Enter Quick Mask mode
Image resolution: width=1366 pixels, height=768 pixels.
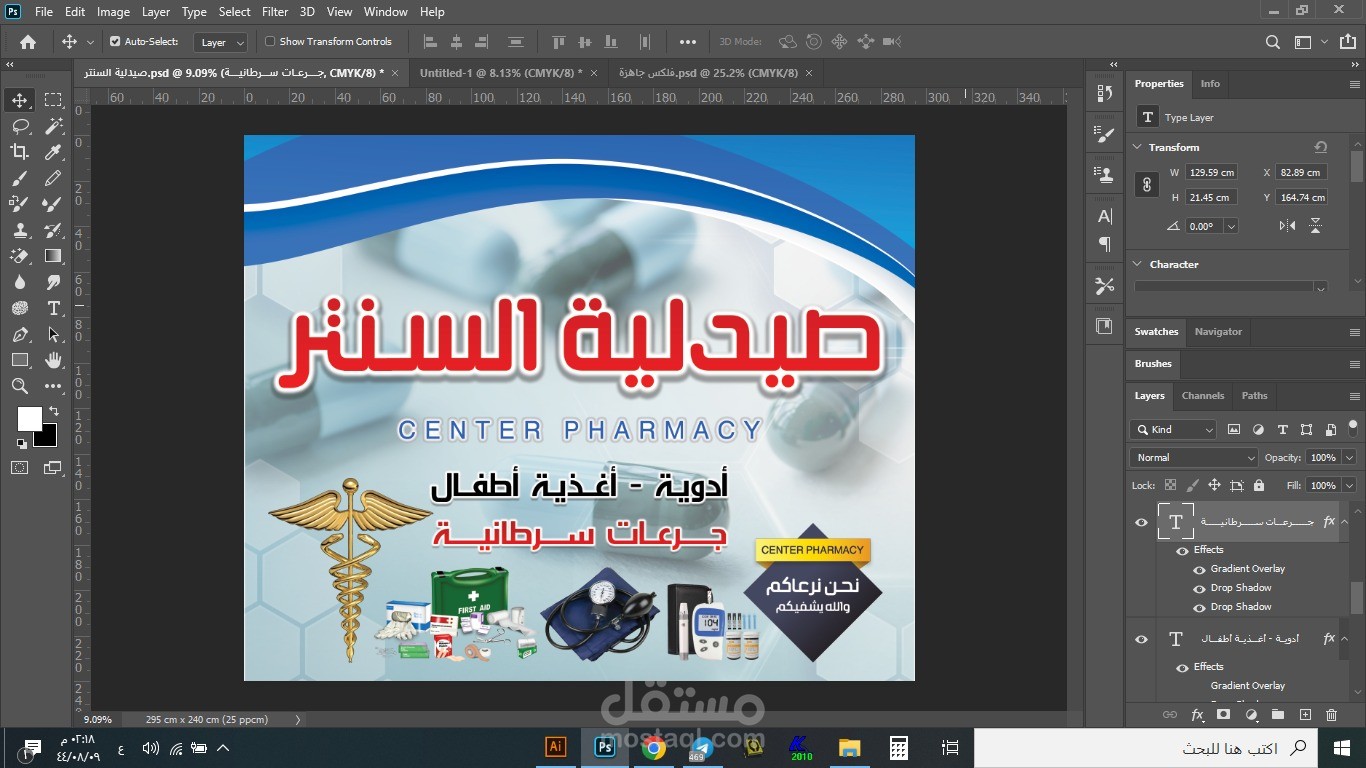19,467
